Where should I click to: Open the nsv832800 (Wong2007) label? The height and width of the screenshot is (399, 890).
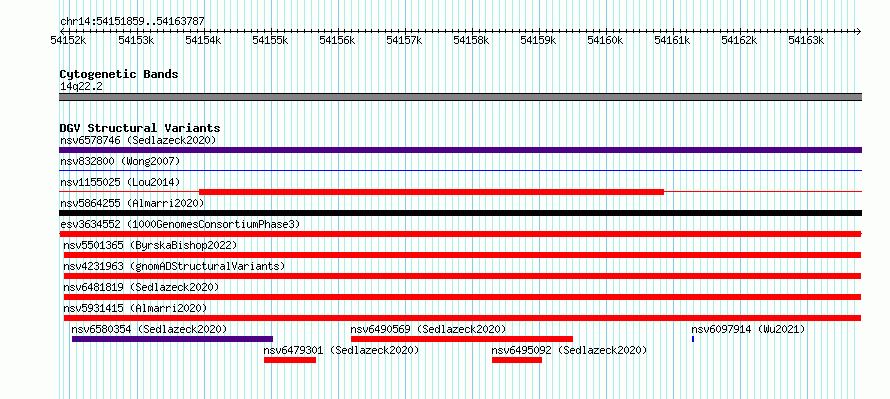[120, 161]
